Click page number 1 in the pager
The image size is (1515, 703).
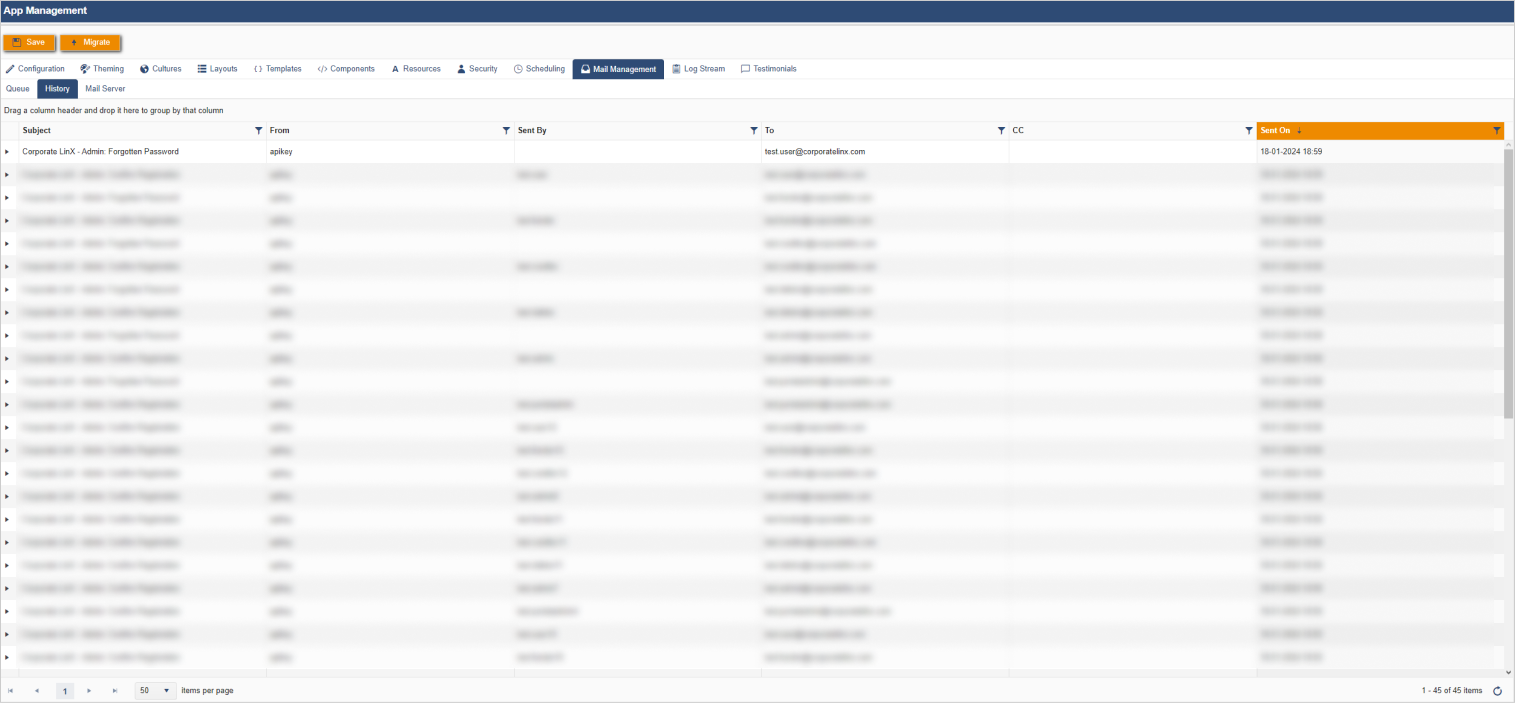click(x=64, y=691)
